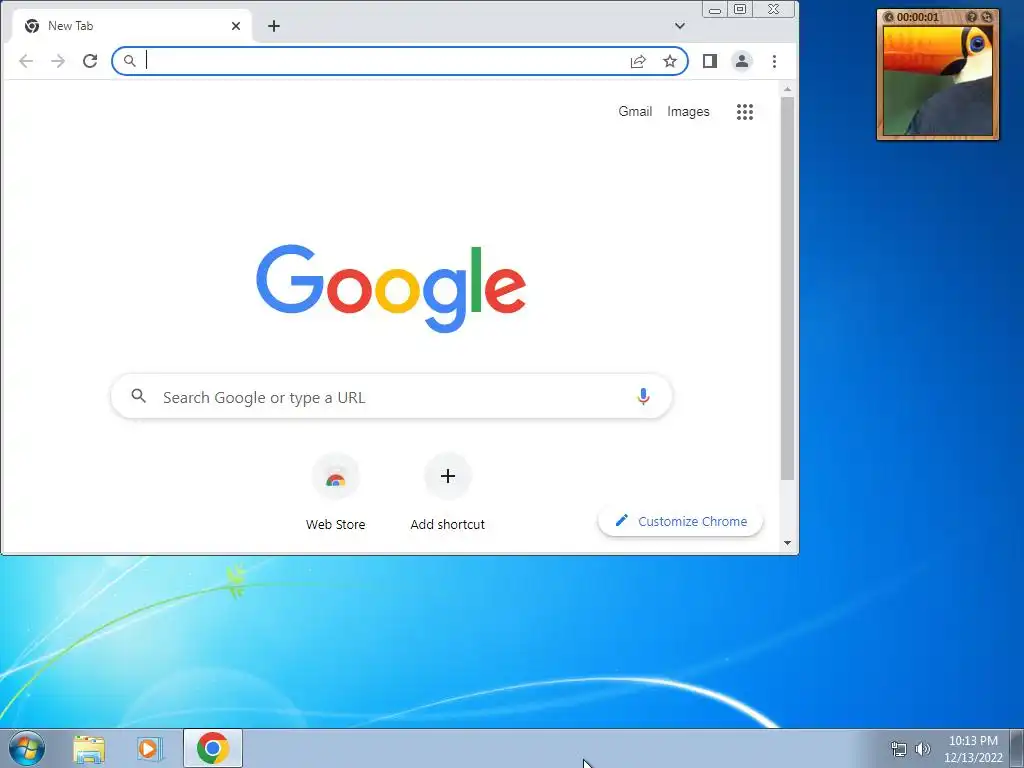Screen dimensions: 1024x768
Task: Click the Show desktop strip
Action: pos(1017,748)
